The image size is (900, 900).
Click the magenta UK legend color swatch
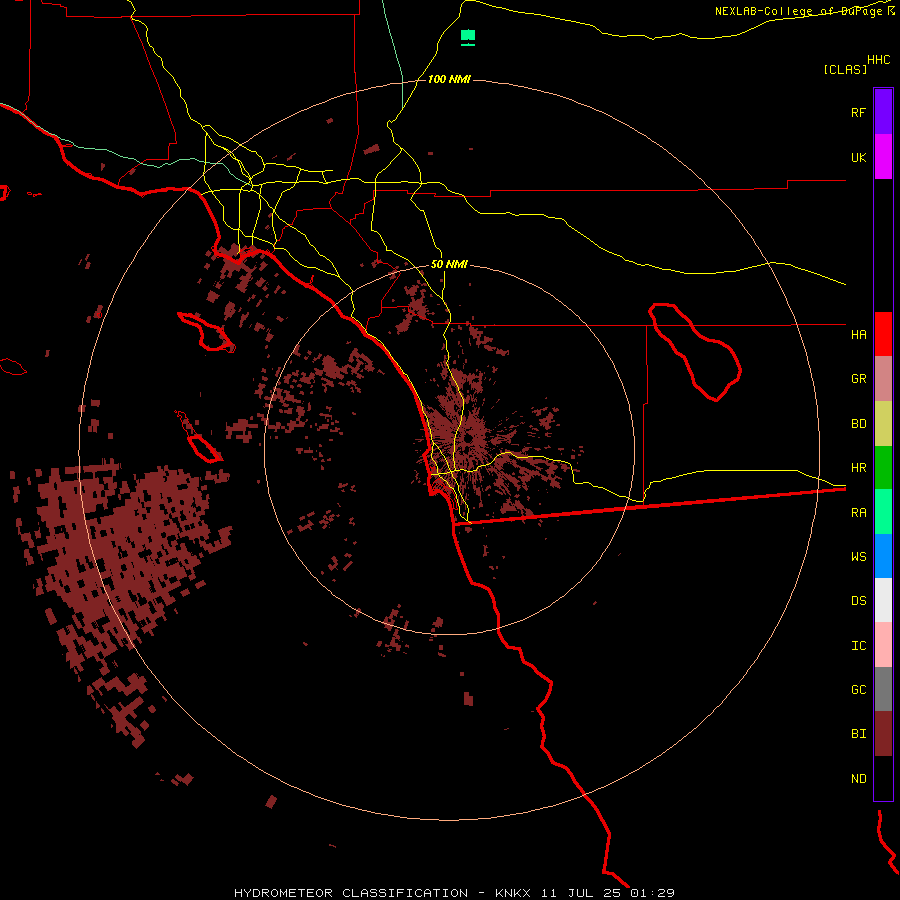click(x=883, y=157)
